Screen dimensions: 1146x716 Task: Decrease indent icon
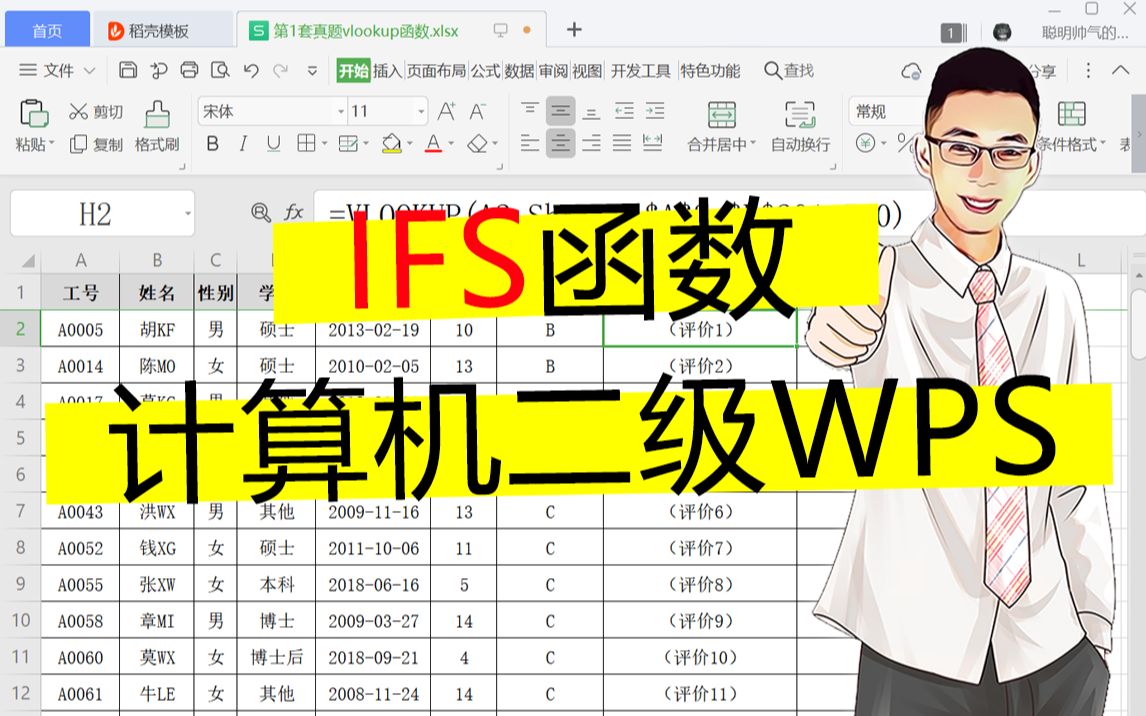(x=624, y=111)
